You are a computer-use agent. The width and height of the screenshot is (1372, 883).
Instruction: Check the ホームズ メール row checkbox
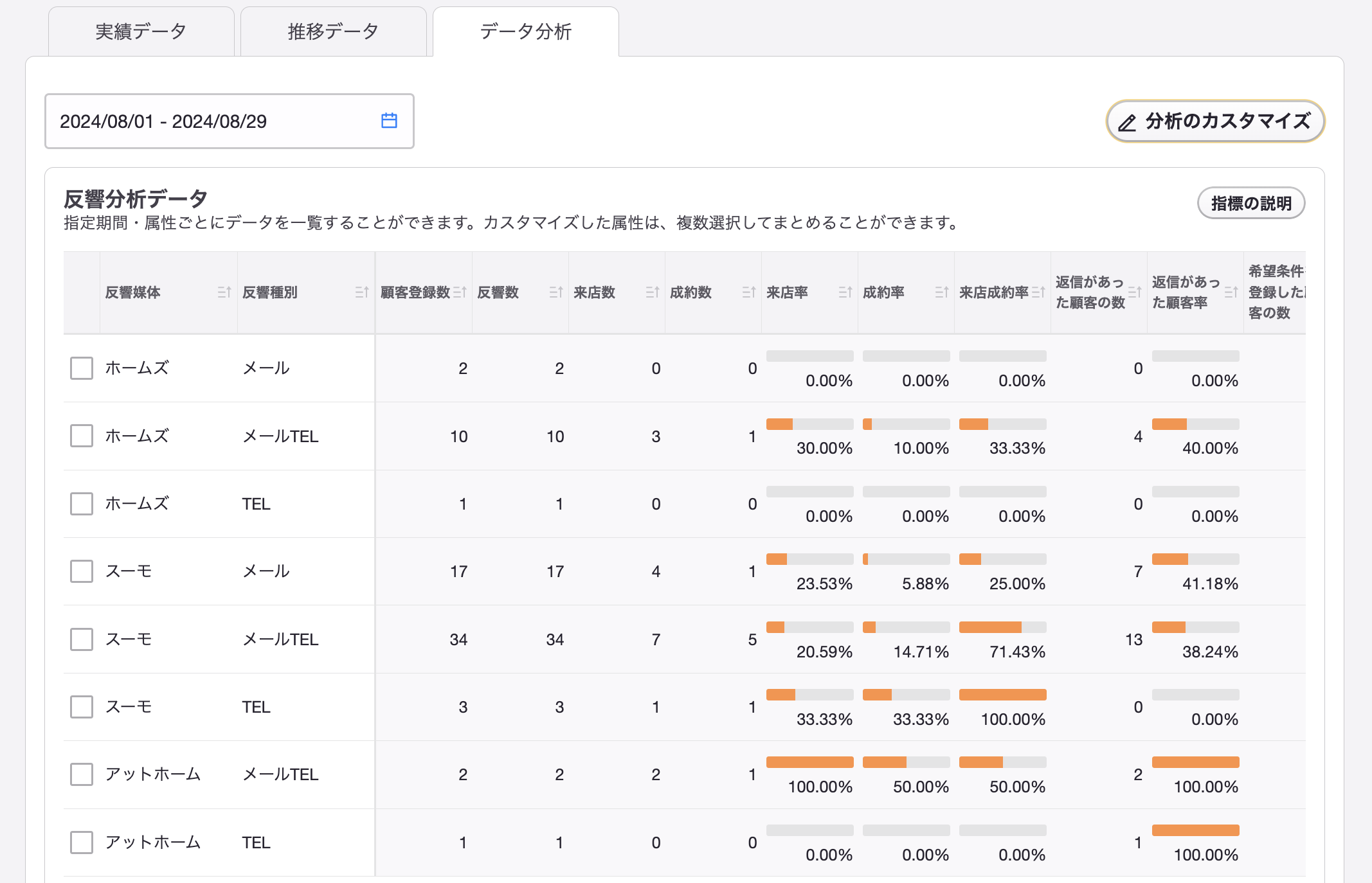click(x=82, y=368)
